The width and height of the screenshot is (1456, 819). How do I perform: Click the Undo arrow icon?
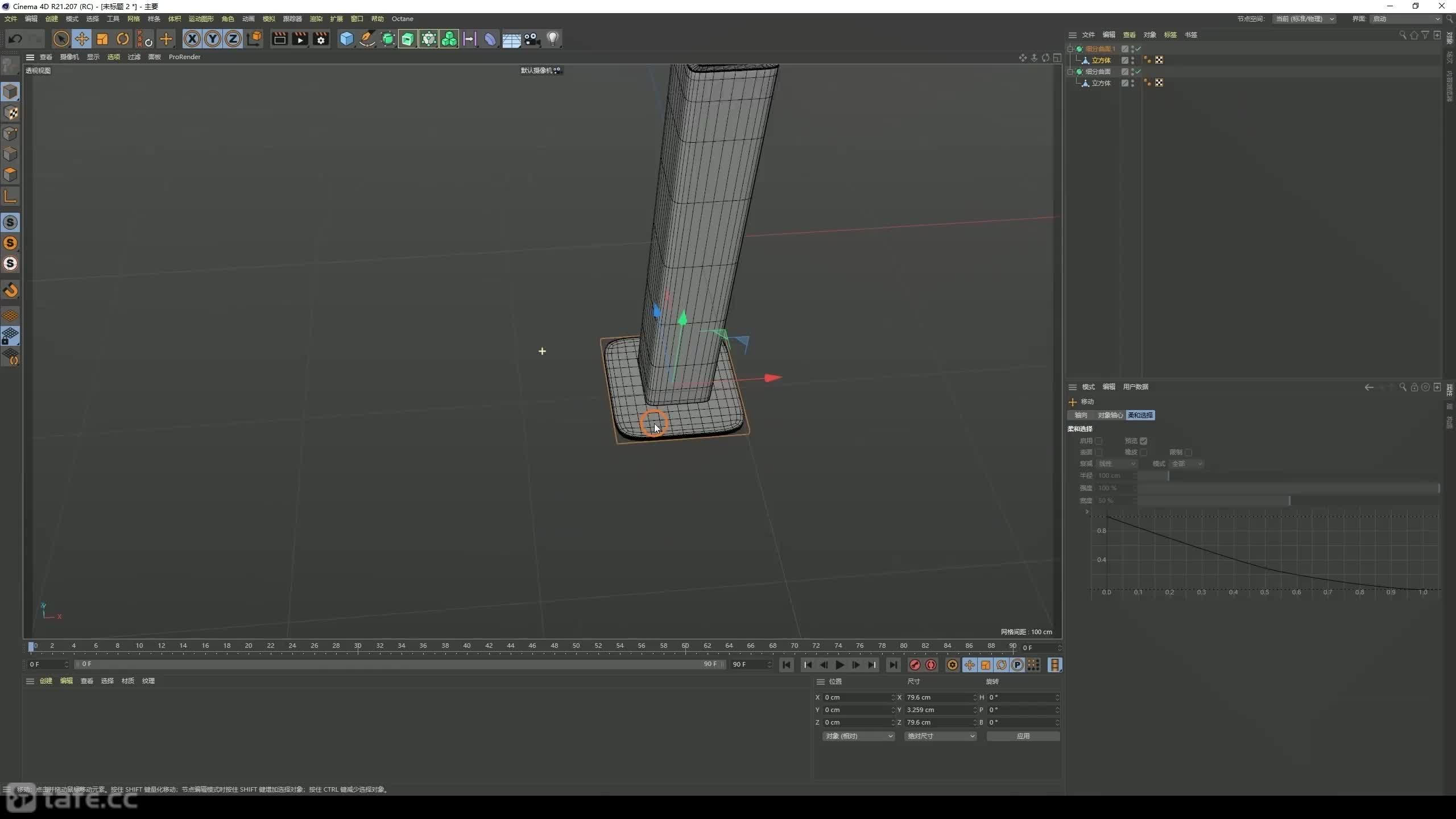15,39
